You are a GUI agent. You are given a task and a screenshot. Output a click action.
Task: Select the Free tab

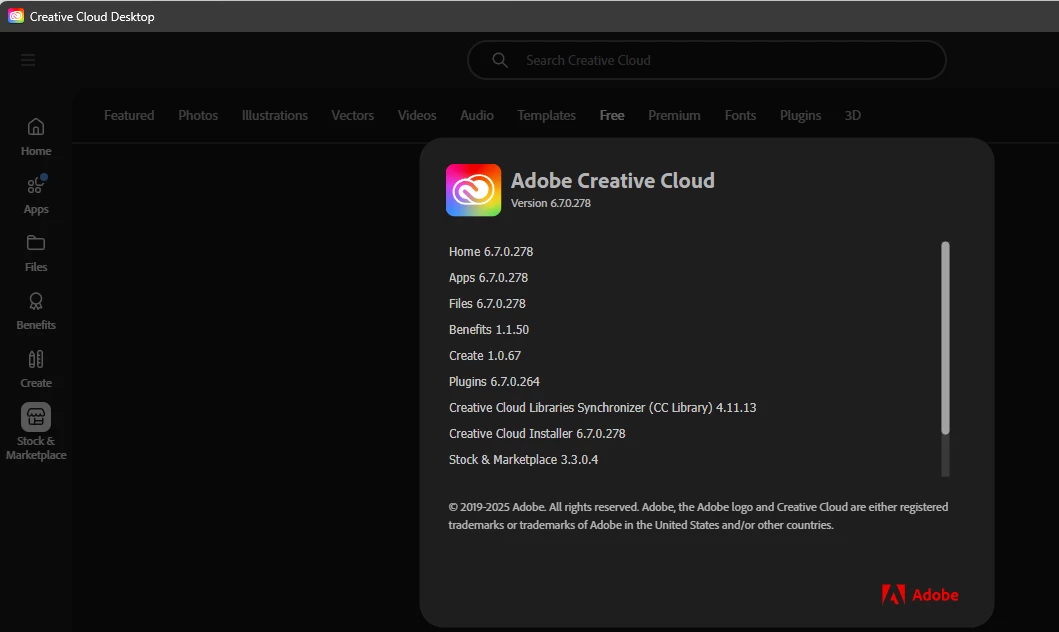(x=612, y=115)
